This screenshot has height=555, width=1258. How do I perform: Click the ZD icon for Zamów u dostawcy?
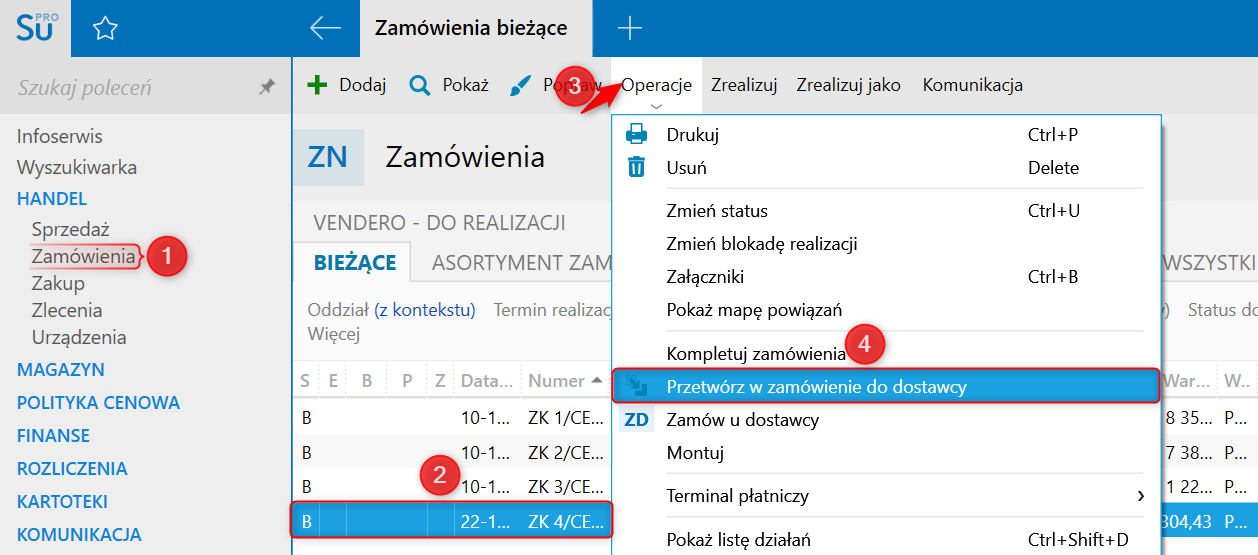pos(636,420)
